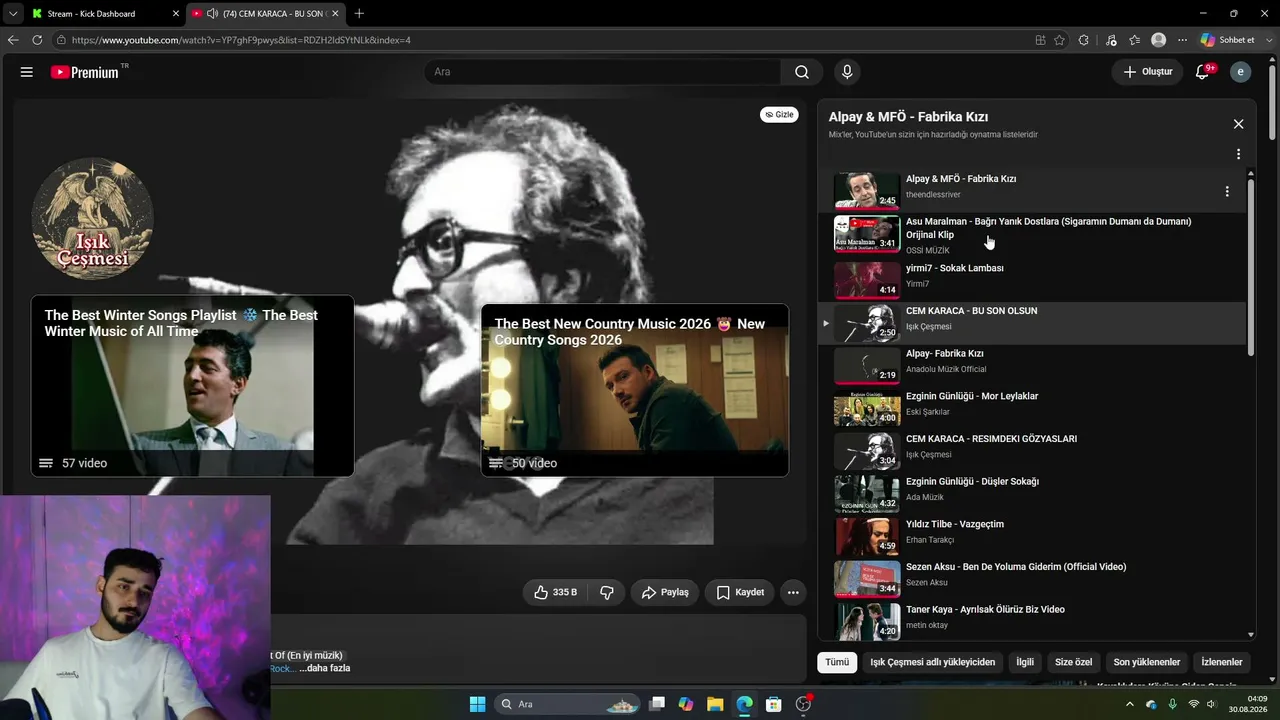
Task: Like the video with thumbs up
Action: click(555, 592)
